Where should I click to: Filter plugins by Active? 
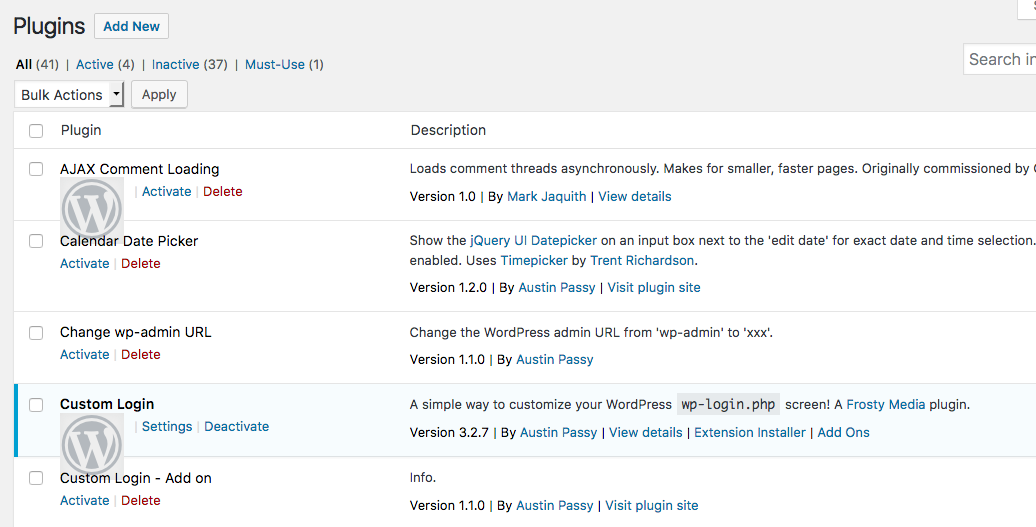pyautogui.click(x=94, y=64)
